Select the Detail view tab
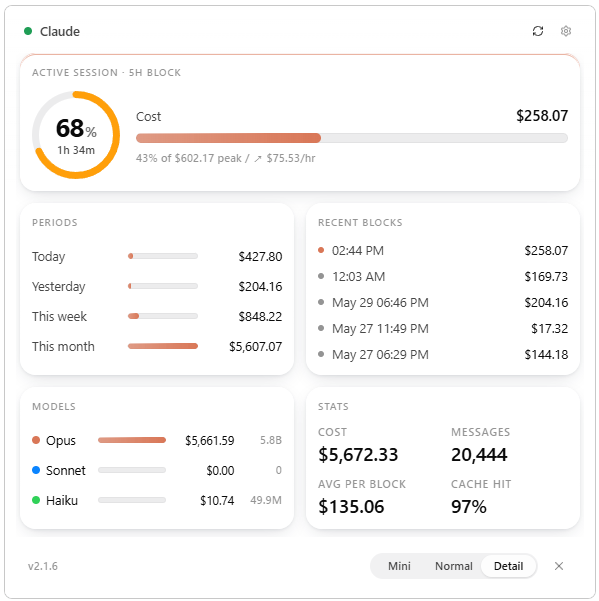Image resolution: width=599 pixels, height=601 pixels. 508,566
